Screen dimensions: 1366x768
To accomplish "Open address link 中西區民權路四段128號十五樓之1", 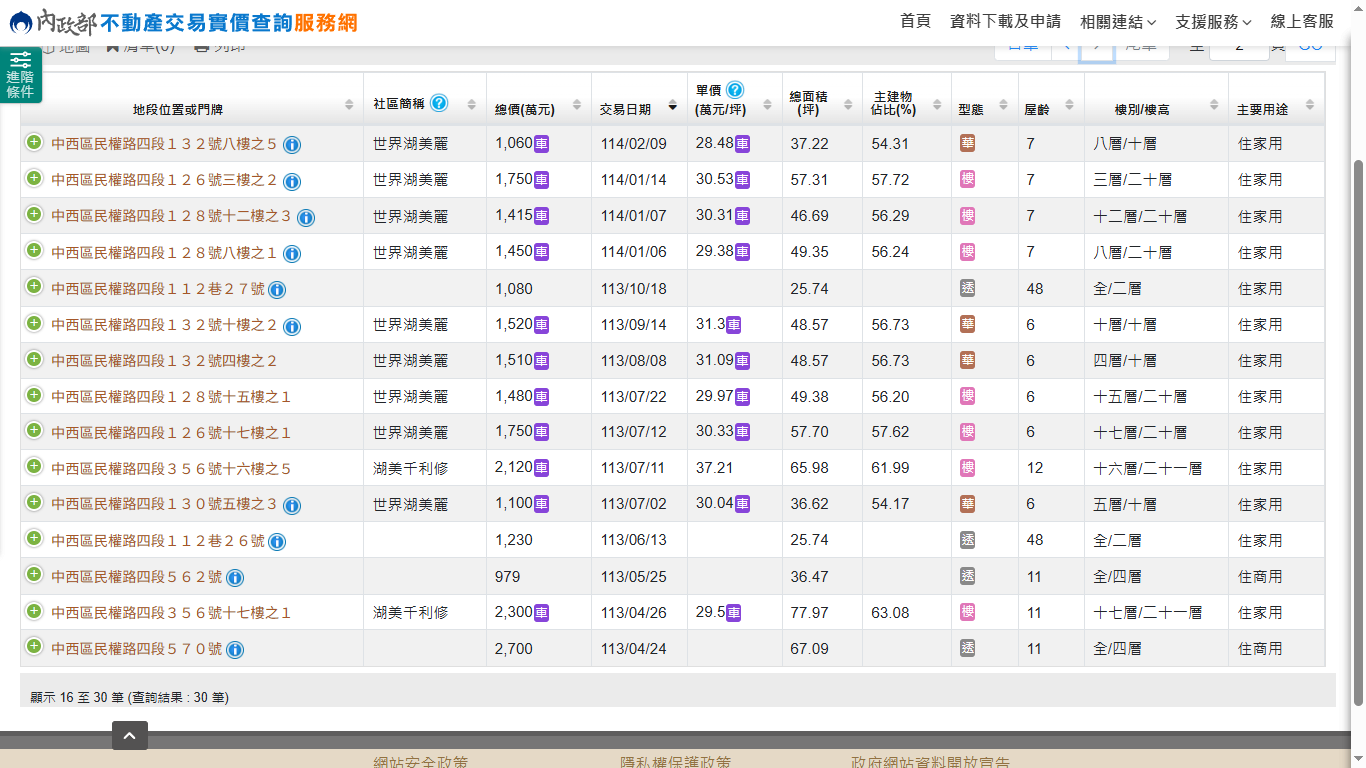I will (171, 397).
